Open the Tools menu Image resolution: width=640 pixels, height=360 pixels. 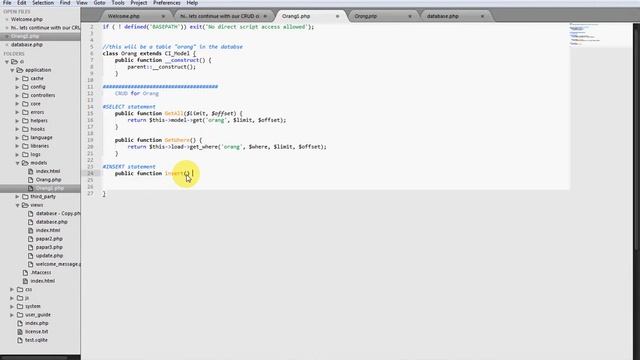tap(118, 3)
